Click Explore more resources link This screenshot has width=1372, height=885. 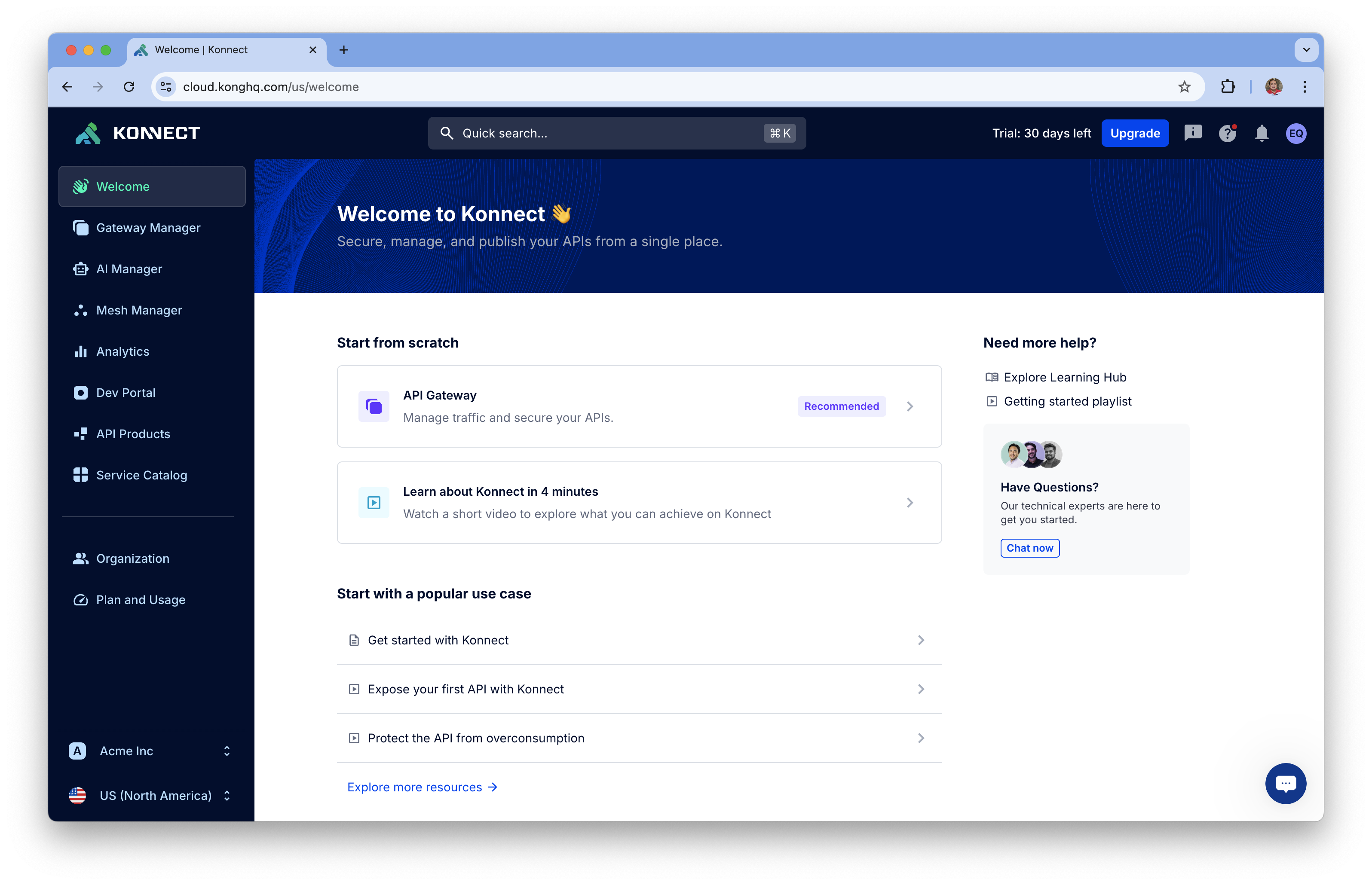point(422,787)
